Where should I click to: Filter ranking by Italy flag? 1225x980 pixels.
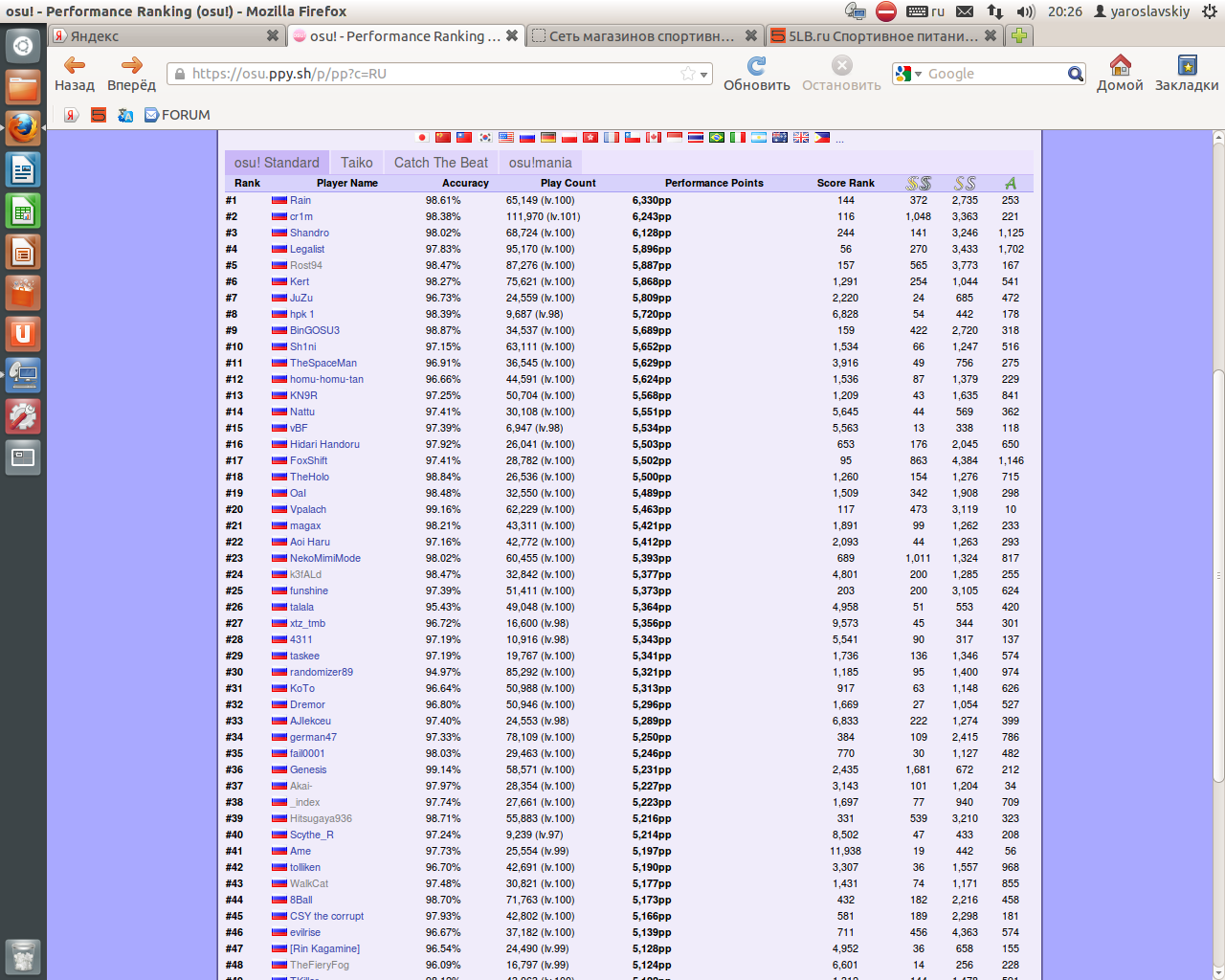738,138
